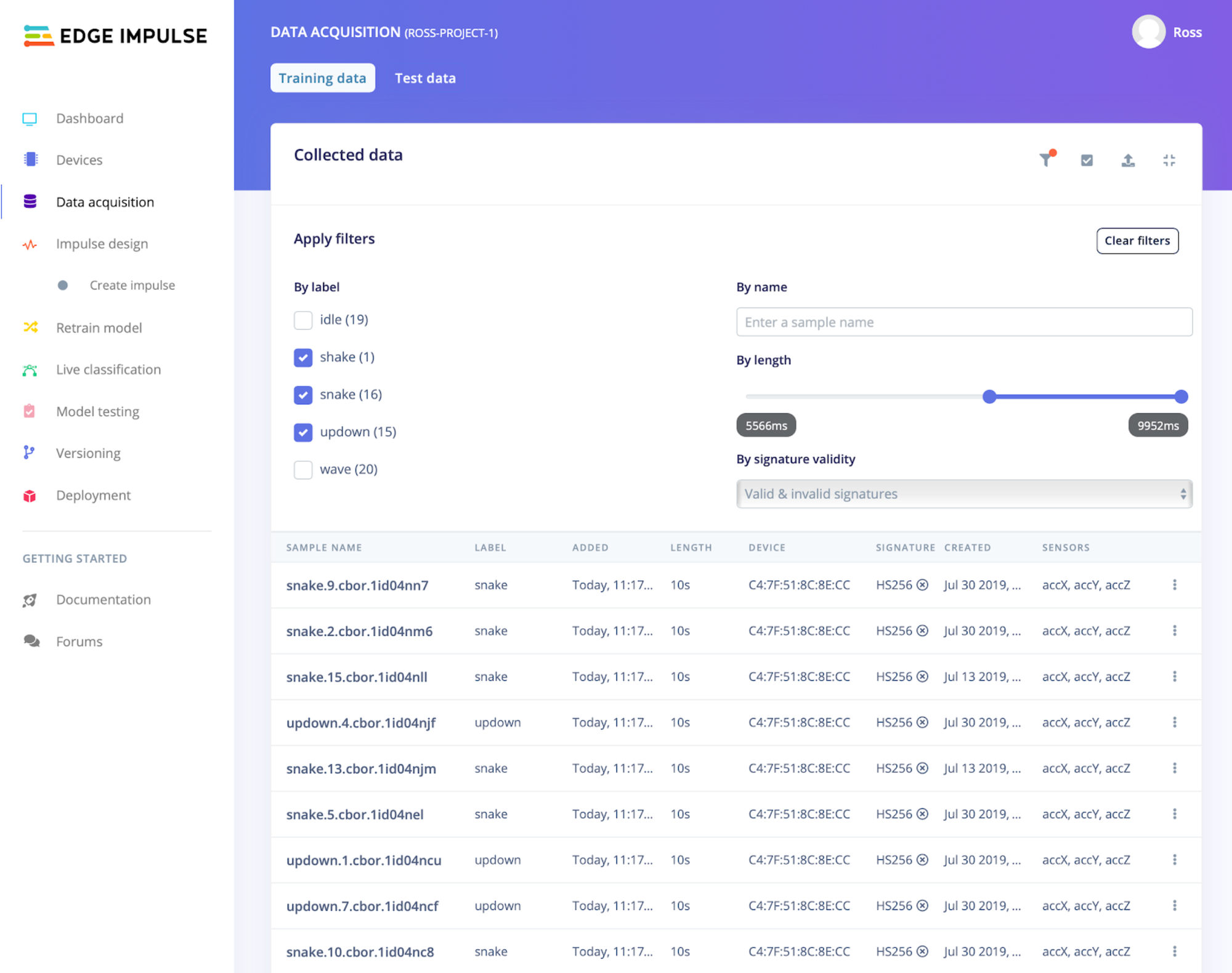Go to the Model testing menu item
This screenshot has height=973, width=1232.
pos(97,411)
